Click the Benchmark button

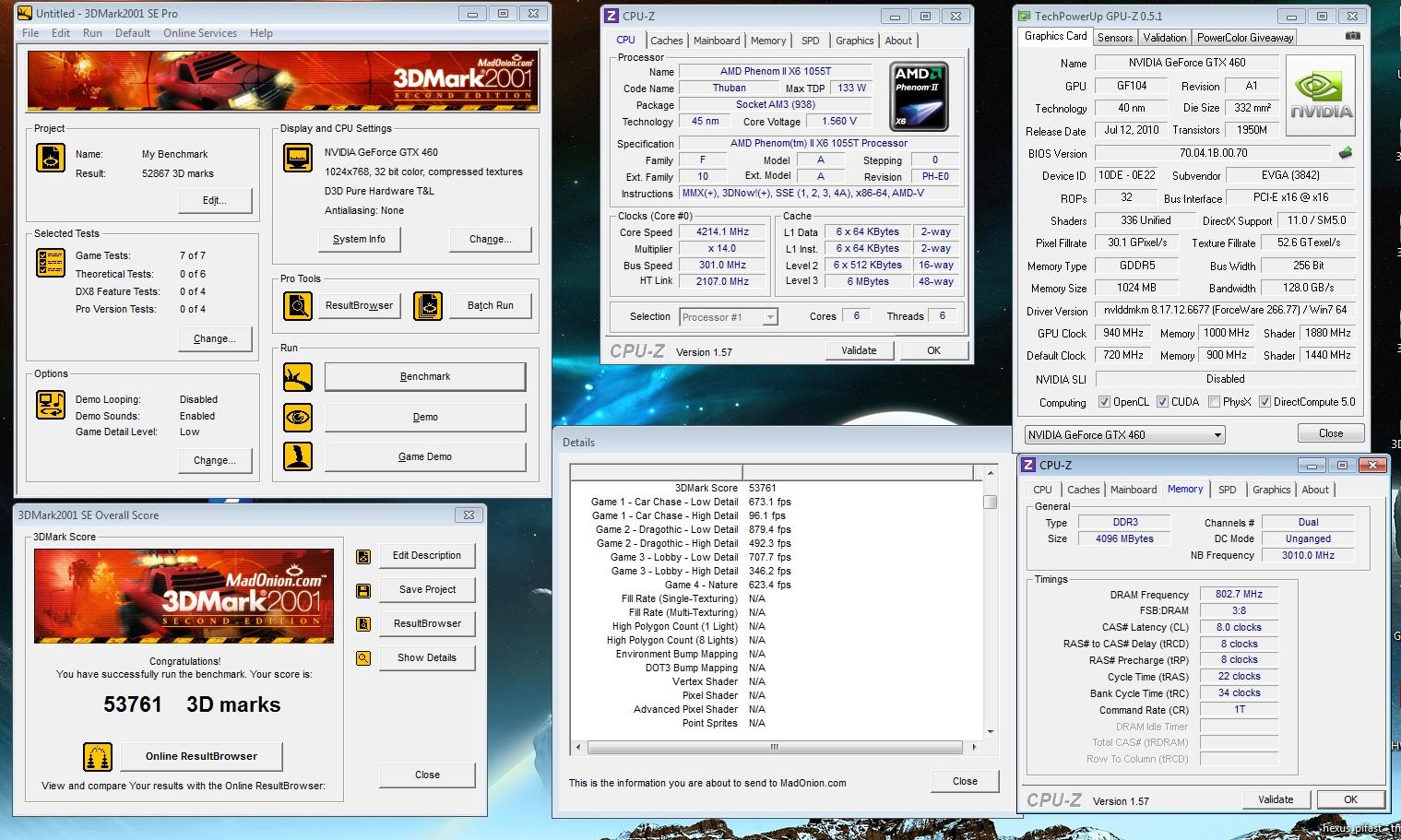[425, 377]
